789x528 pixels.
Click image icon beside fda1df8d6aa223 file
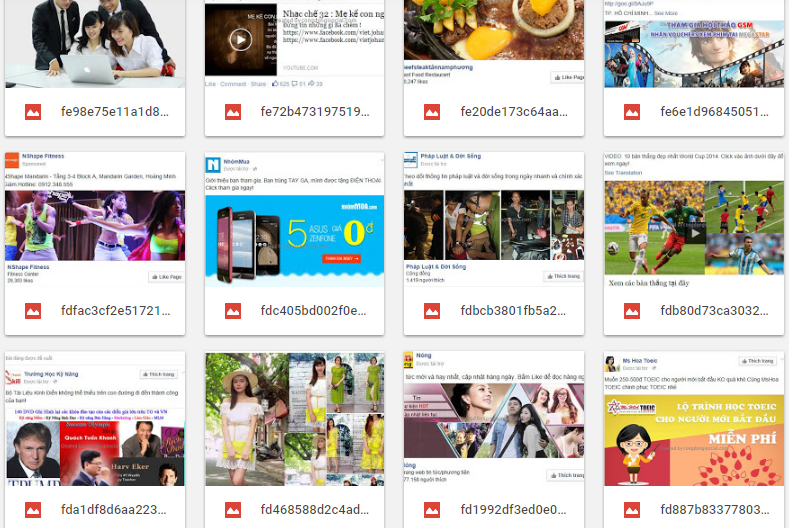[x=33, y=510]
